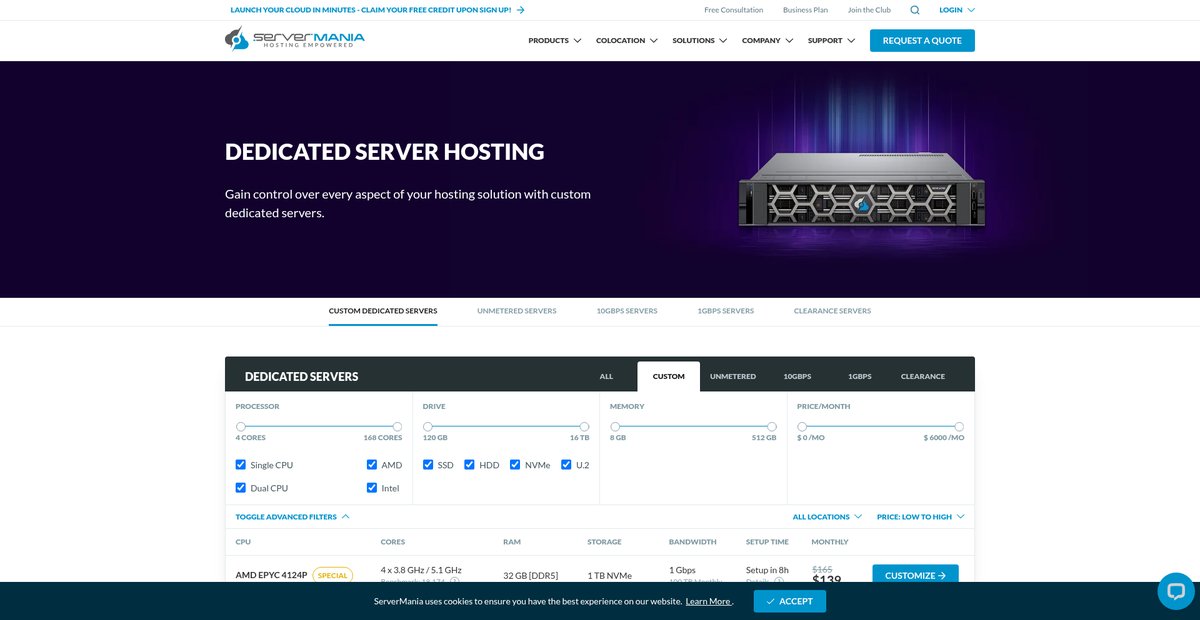Select the 10GBPS tab in Dedicated Servers
Image resolution: width=1200 pixels, height=620 pixels.
click(x=797, y=377)
